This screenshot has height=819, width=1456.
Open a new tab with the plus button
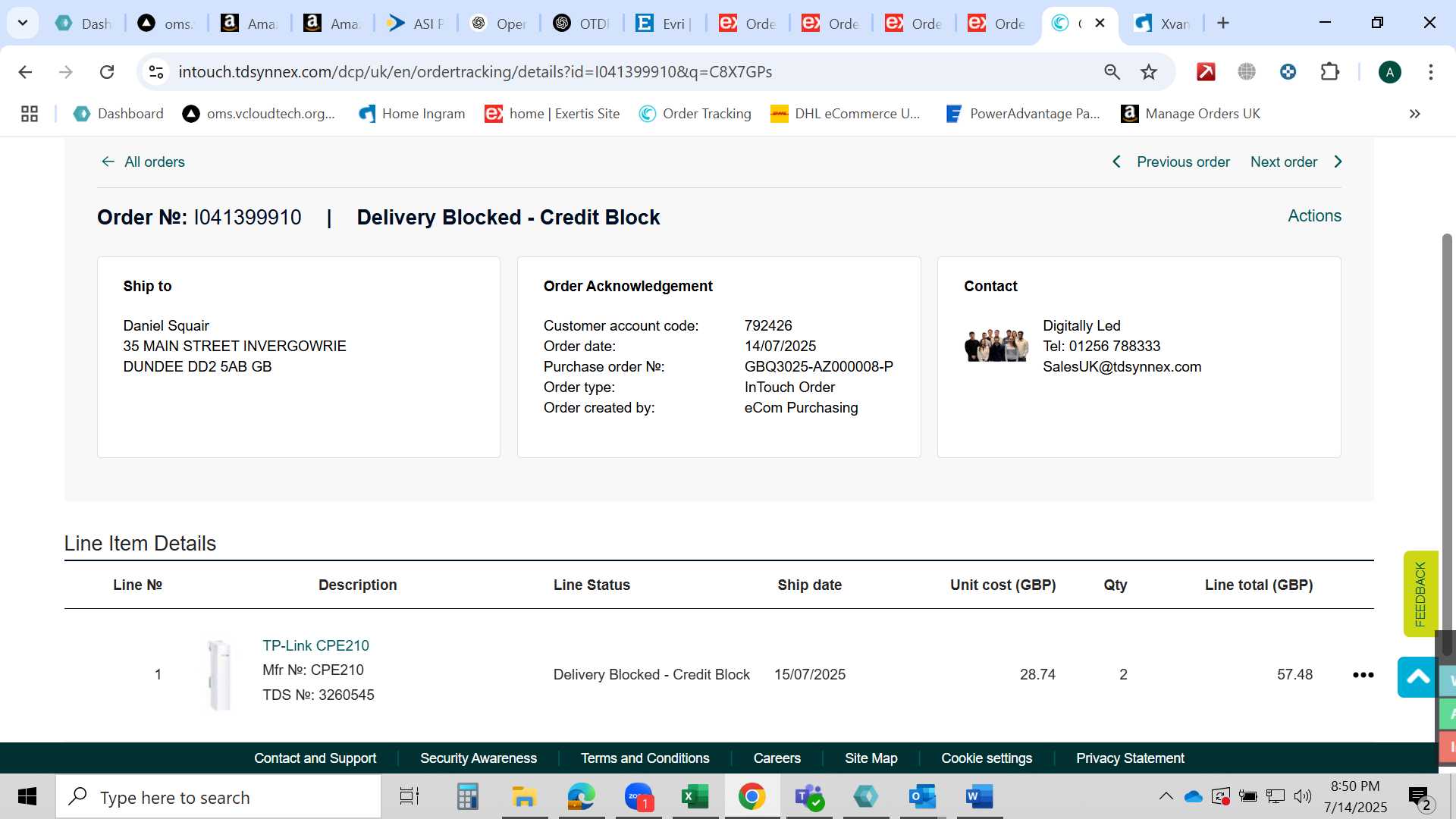click(x=1222, y=23)
